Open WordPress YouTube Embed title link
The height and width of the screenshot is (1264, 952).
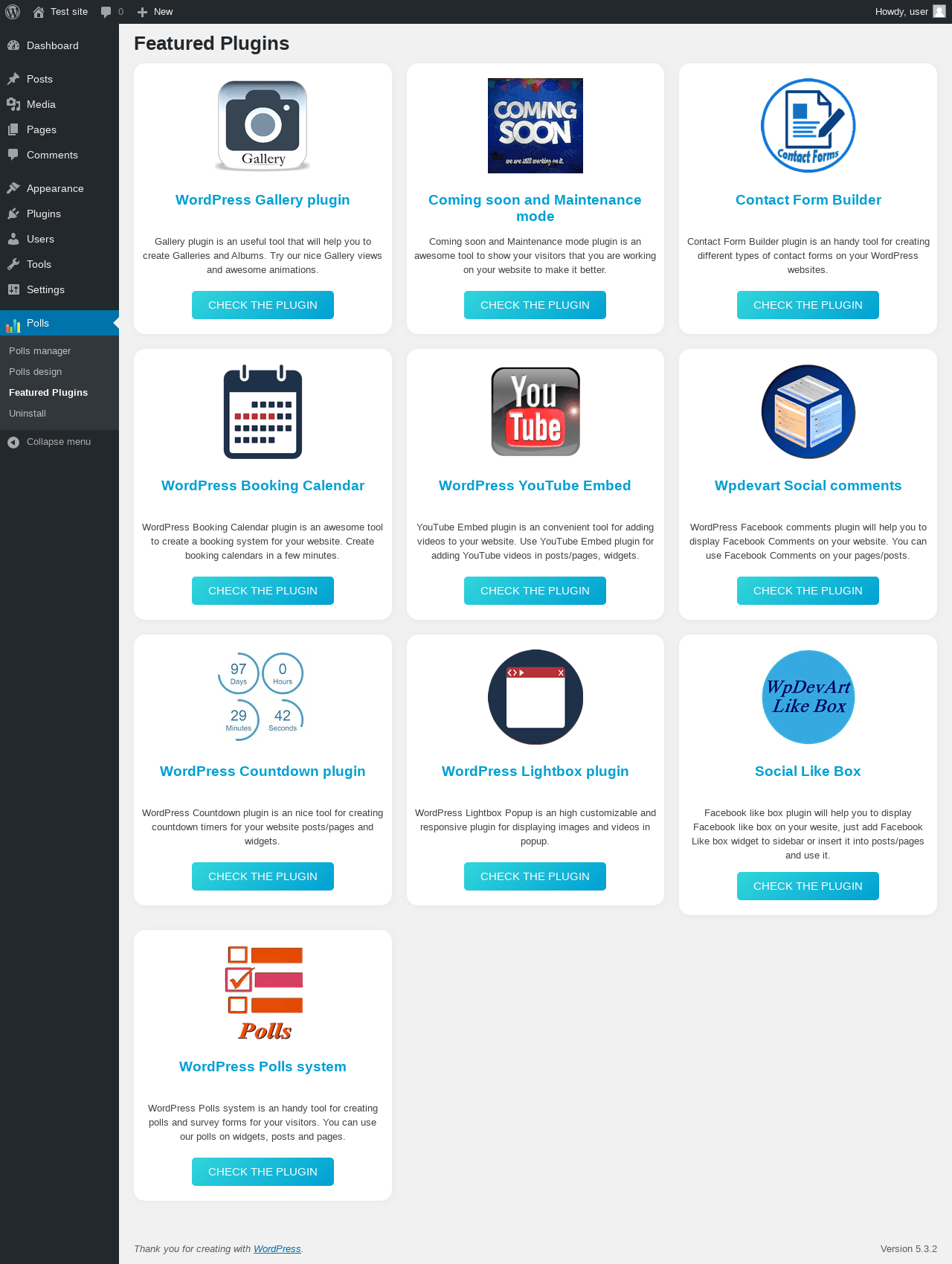pyautogui.click(x=535, y=486)
